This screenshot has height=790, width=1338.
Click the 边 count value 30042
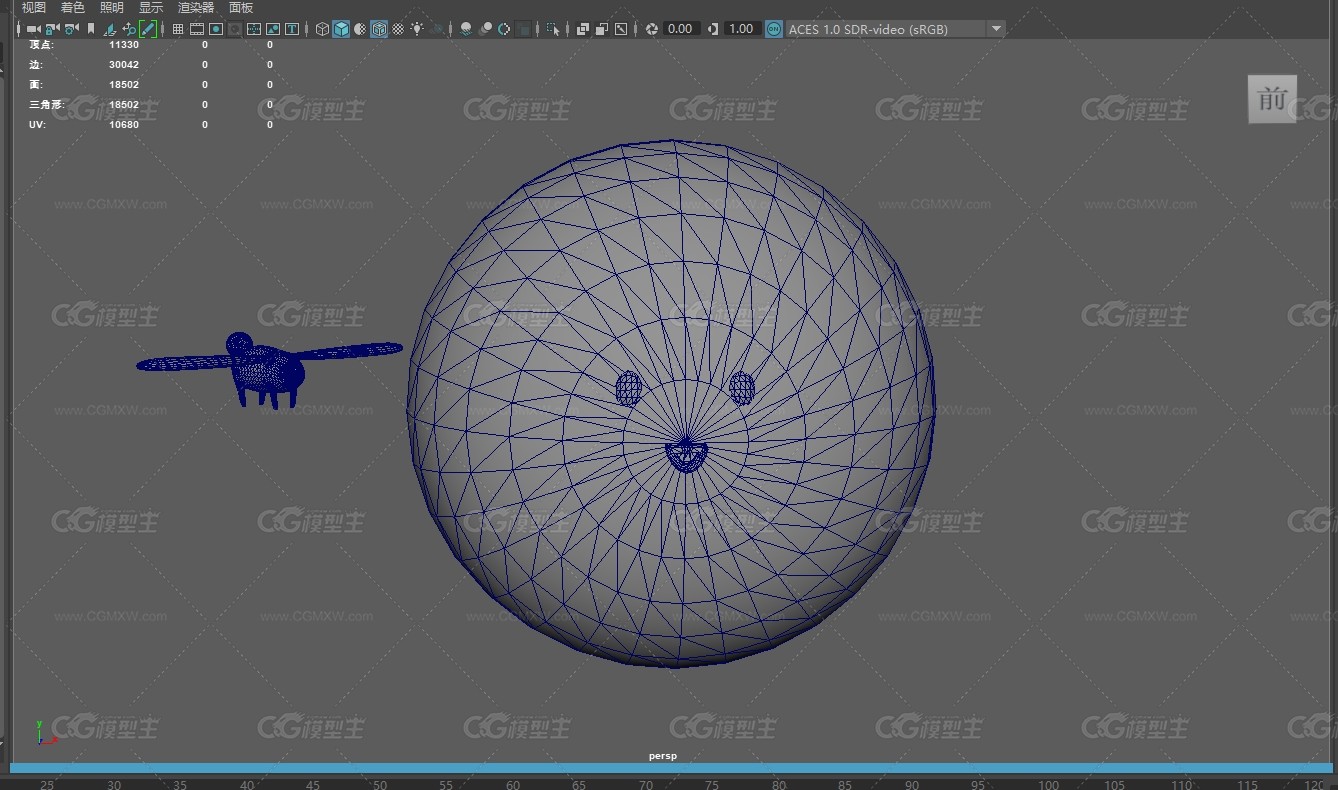124,65
